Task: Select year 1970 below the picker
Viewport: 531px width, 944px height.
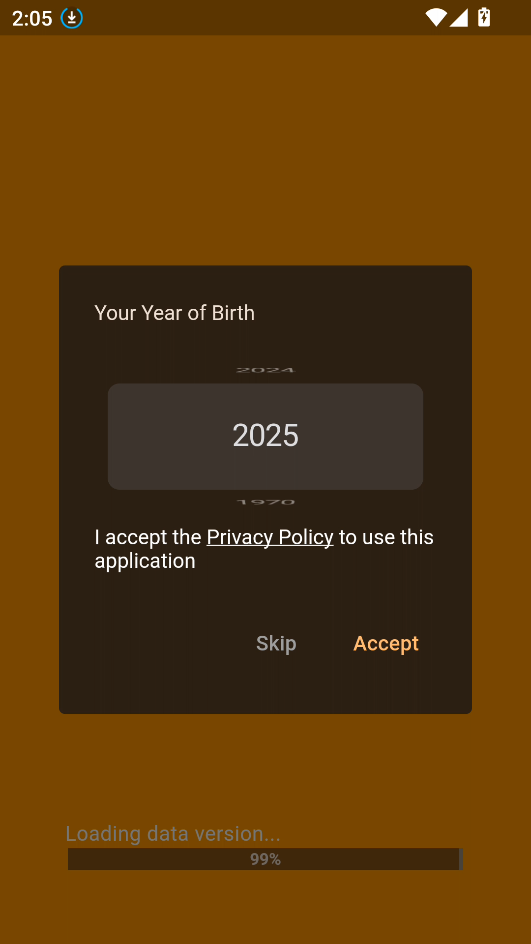Action: (266, 502)
